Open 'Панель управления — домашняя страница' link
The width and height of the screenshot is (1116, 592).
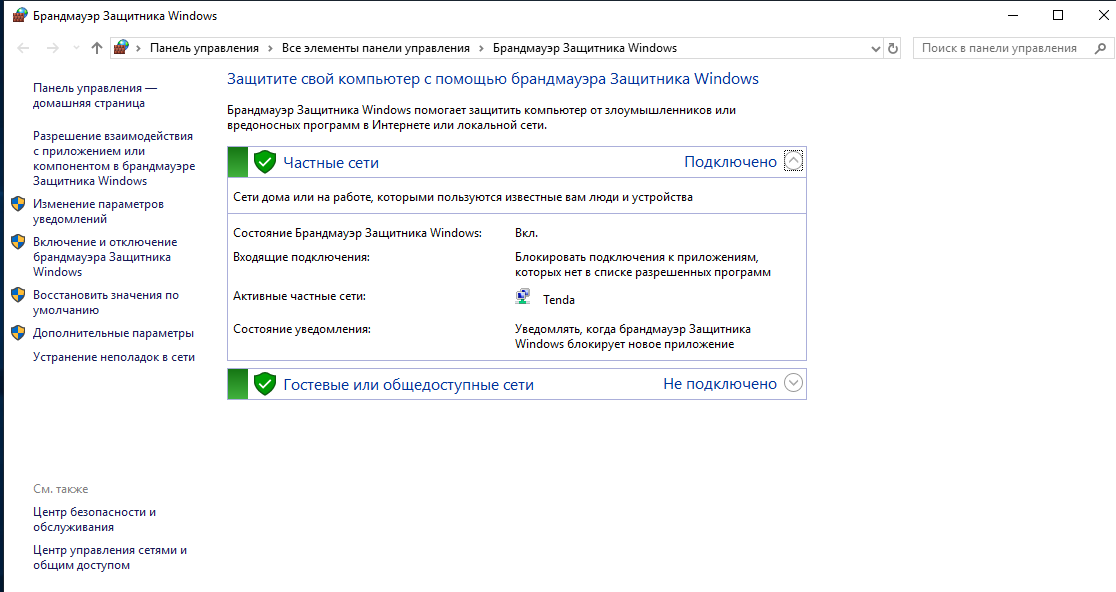click(95, 95)
